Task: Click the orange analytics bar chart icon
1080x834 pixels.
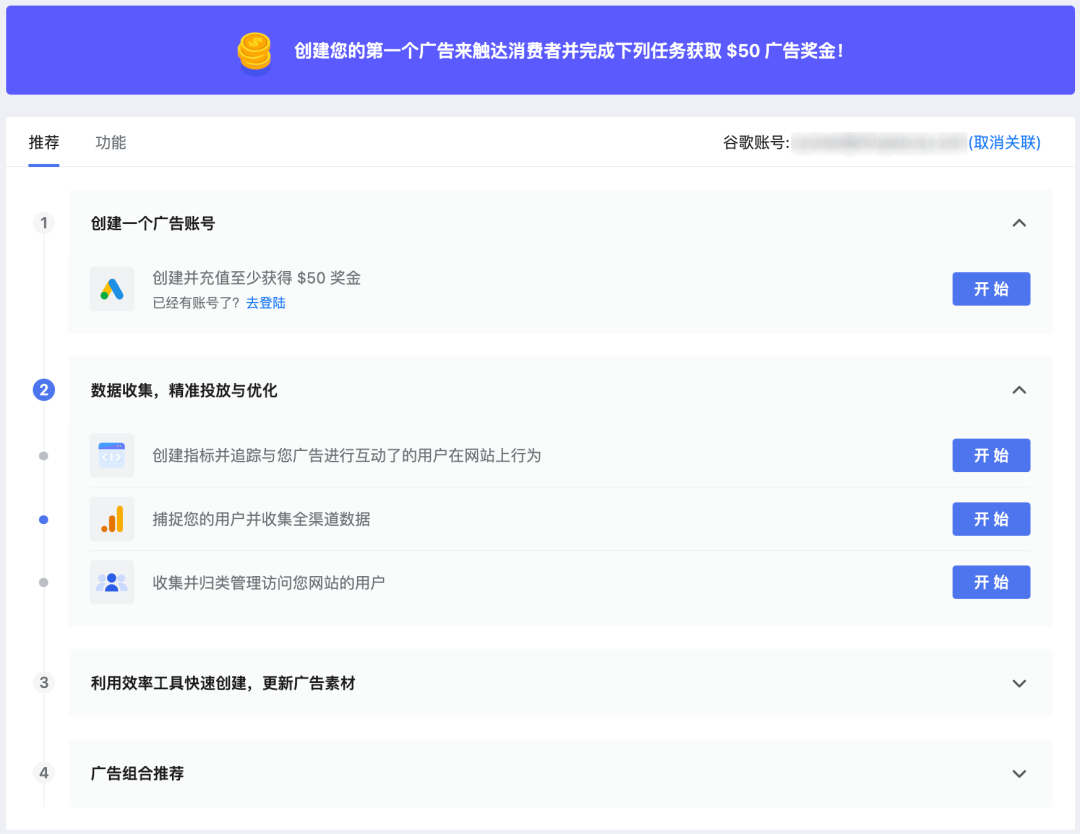Action: (112, 519)
